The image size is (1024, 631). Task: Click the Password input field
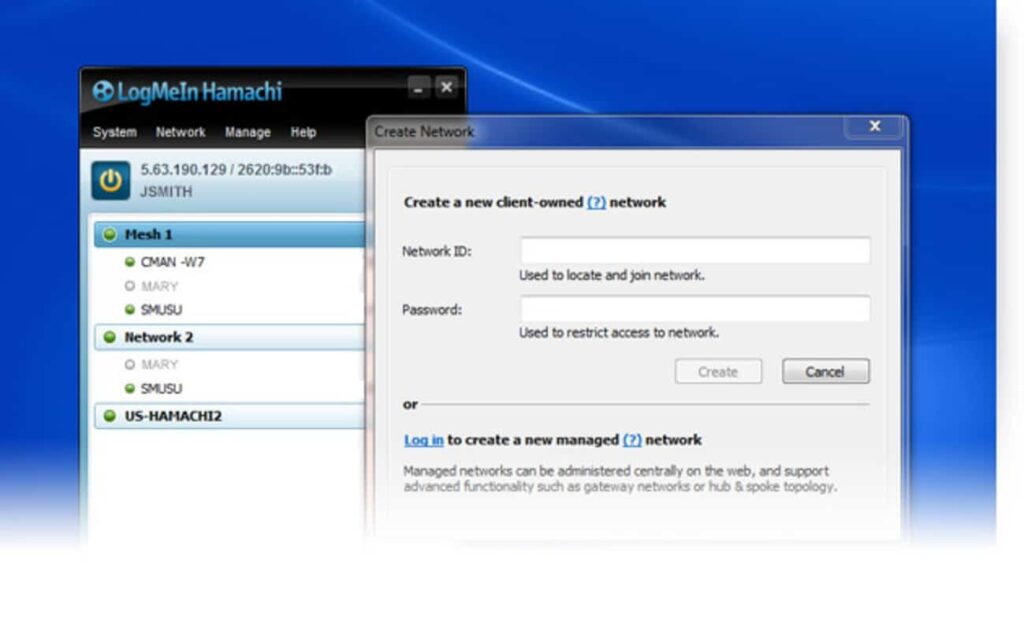pyautogui.click(x=694, y=309)
